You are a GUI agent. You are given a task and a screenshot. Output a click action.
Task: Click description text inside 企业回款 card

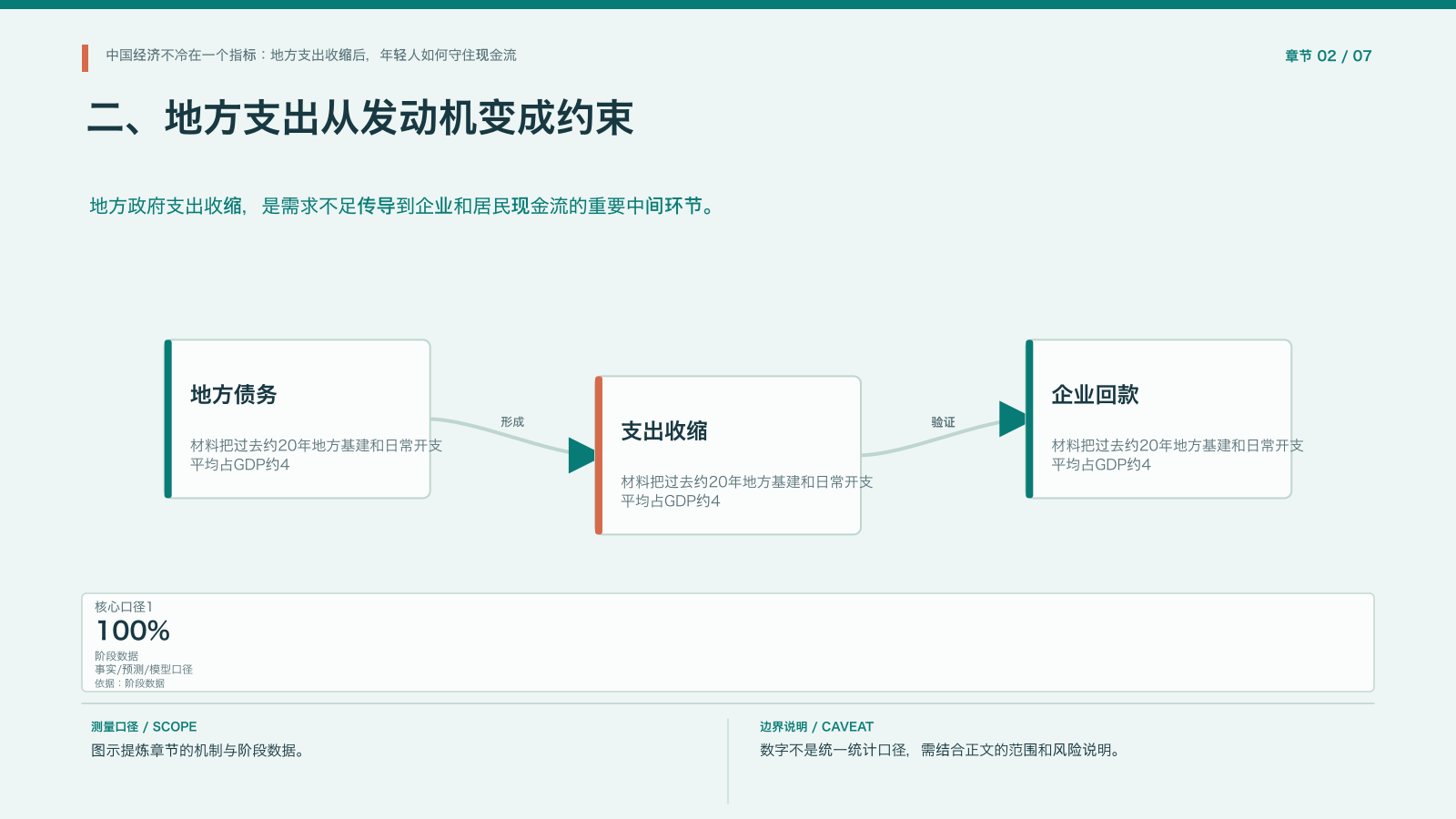[1178, 455]
